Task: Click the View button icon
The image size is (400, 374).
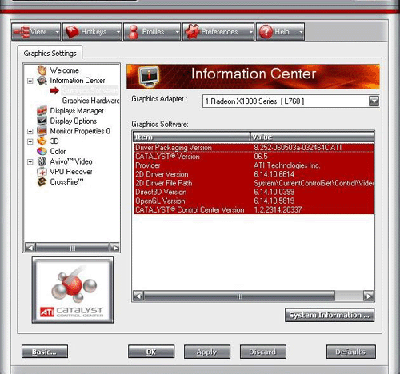Action: [22, 32]
